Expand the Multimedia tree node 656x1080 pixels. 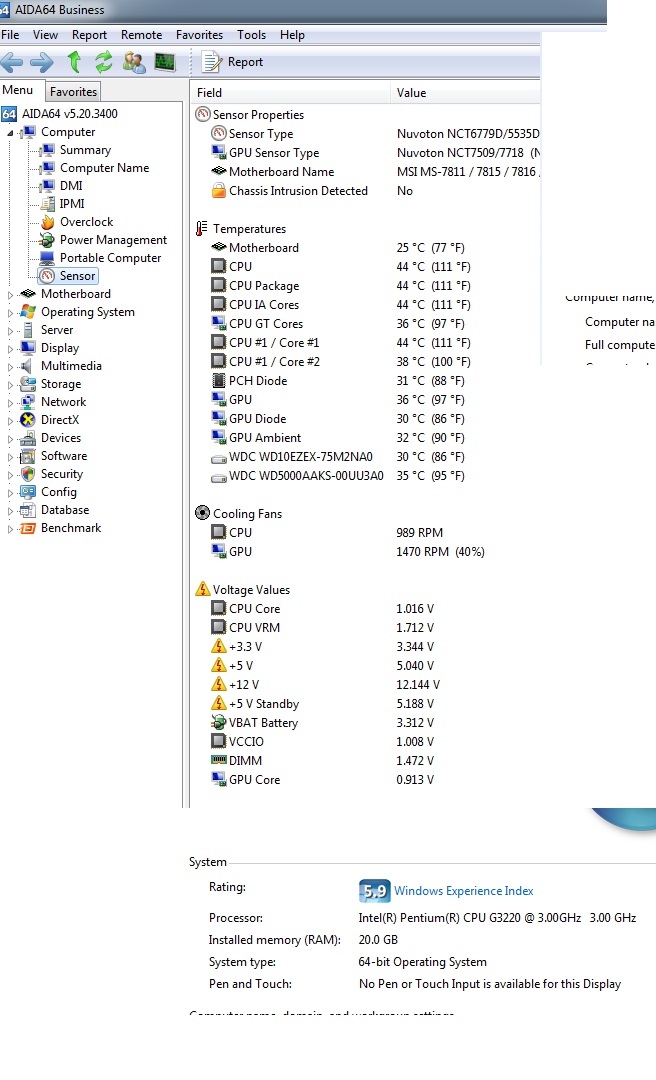coord(10,366)
